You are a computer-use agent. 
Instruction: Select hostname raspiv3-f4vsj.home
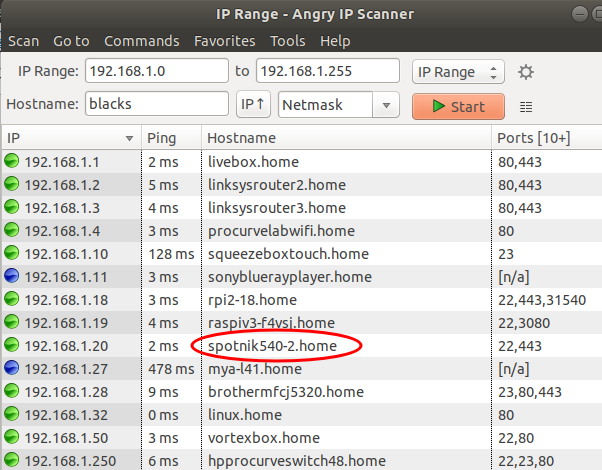point(271,323)
